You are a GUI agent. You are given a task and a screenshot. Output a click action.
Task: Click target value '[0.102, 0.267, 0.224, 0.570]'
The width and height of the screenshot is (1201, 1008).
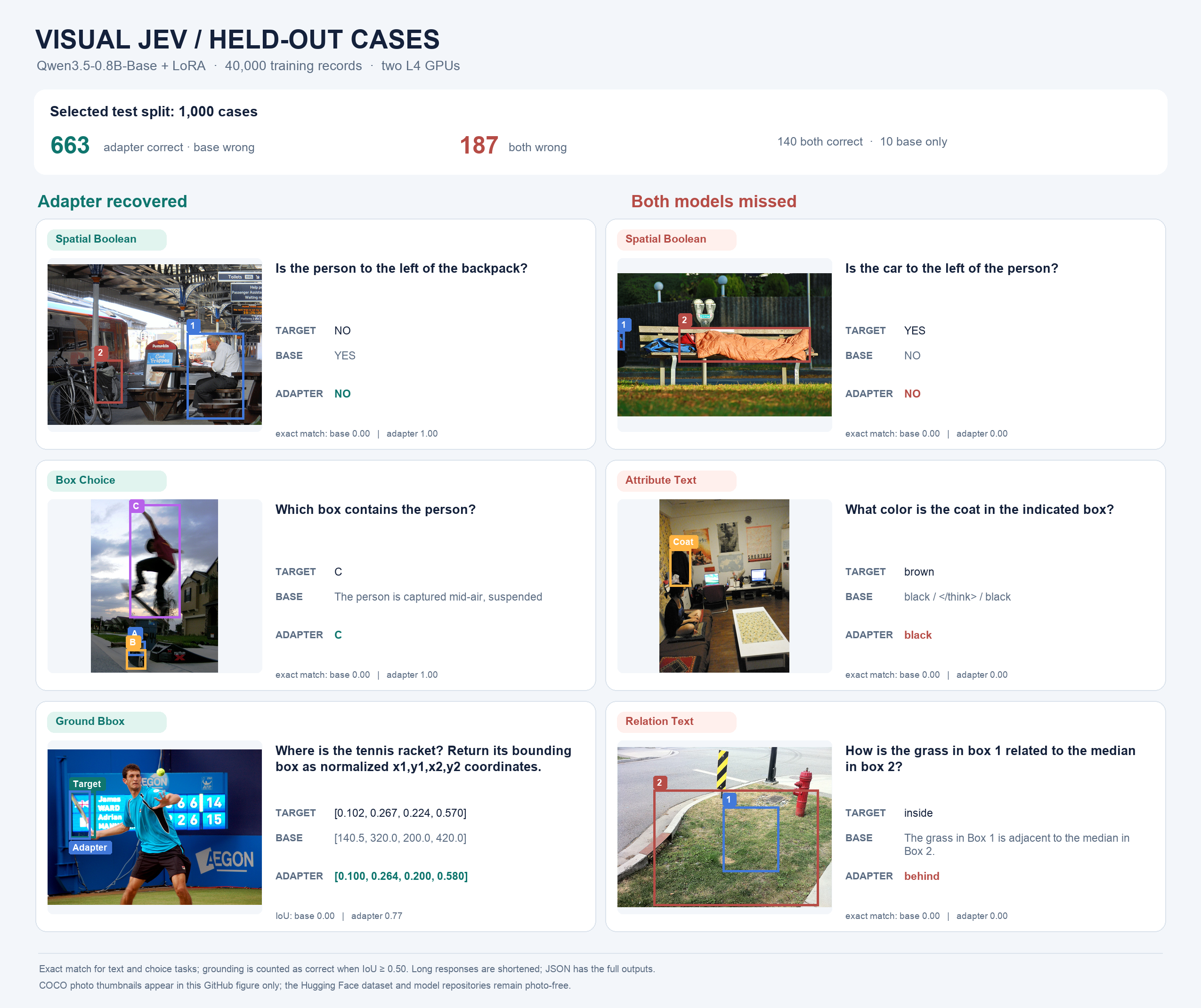click(400, 813)
